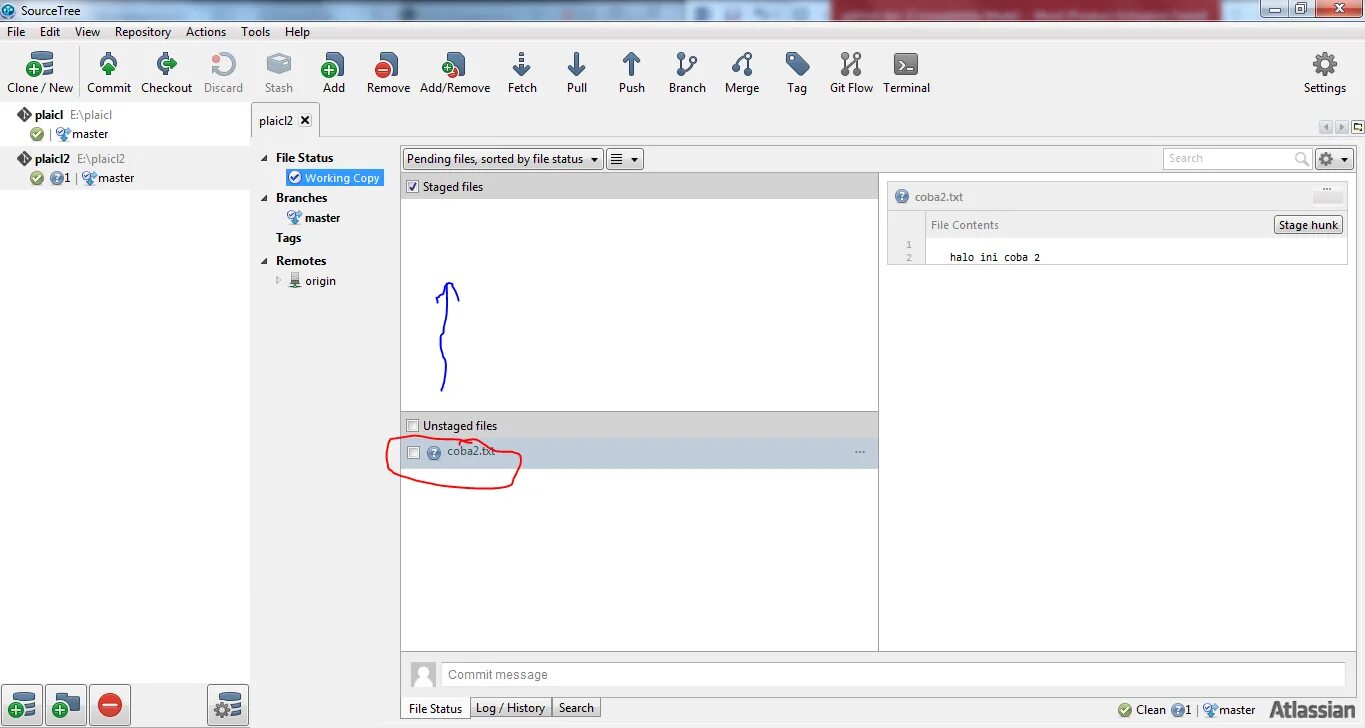
Task: Open the diff panel ellipsis menu
Action: pos(1327,190)
